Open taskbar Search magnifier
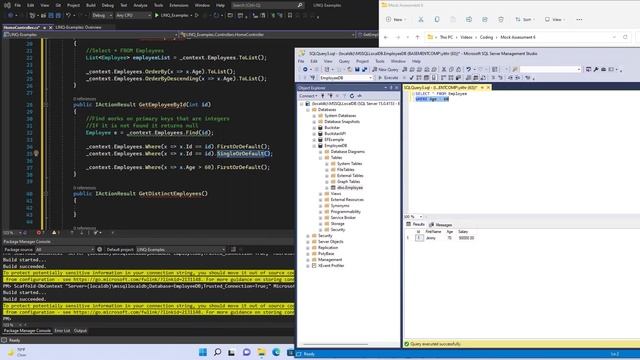640x360 pixels. point(218,352)
